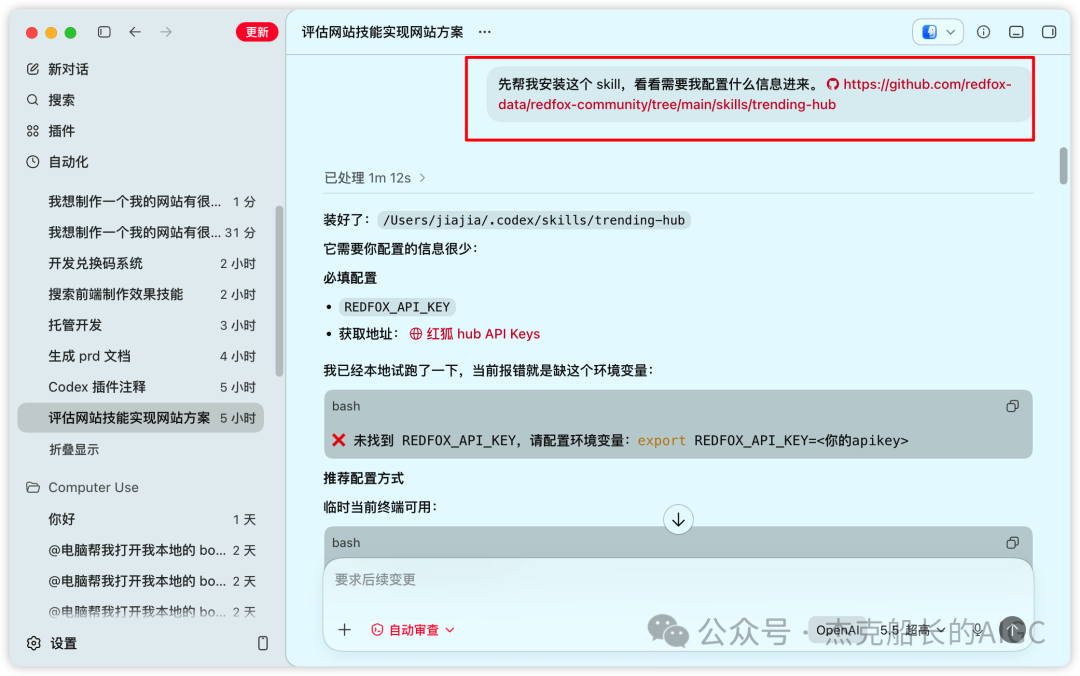
Task: Click the main chat vertical scrollbar
Action: click(x=1063, y=165)
